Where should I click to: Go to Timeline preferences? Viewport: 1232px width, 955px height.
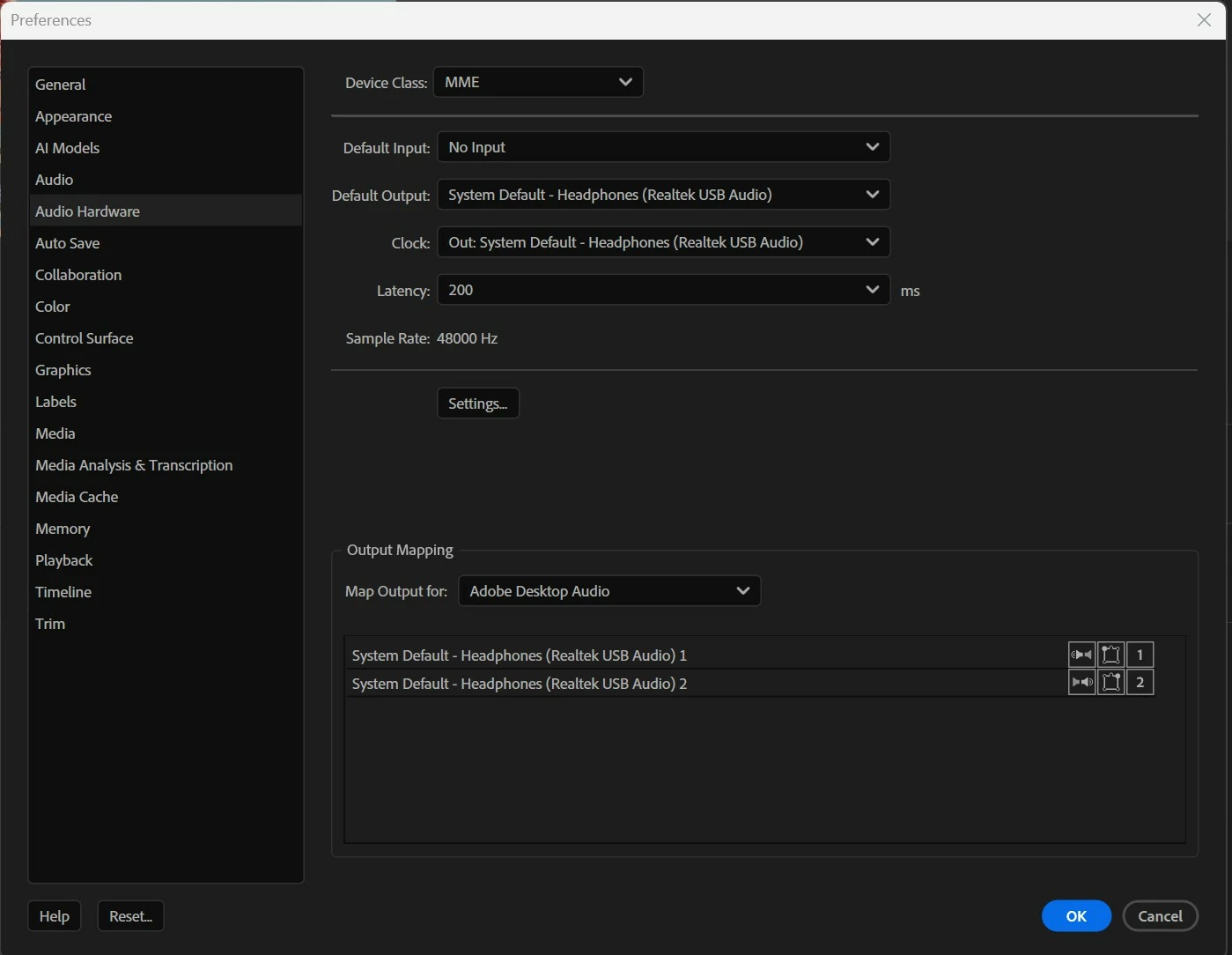166,592
